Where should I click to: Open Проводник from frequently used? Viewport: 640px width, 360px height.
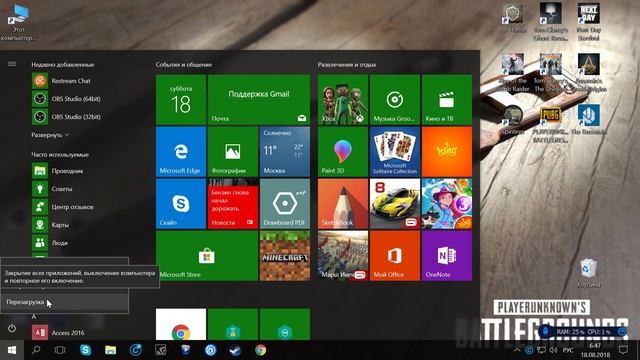58,171
